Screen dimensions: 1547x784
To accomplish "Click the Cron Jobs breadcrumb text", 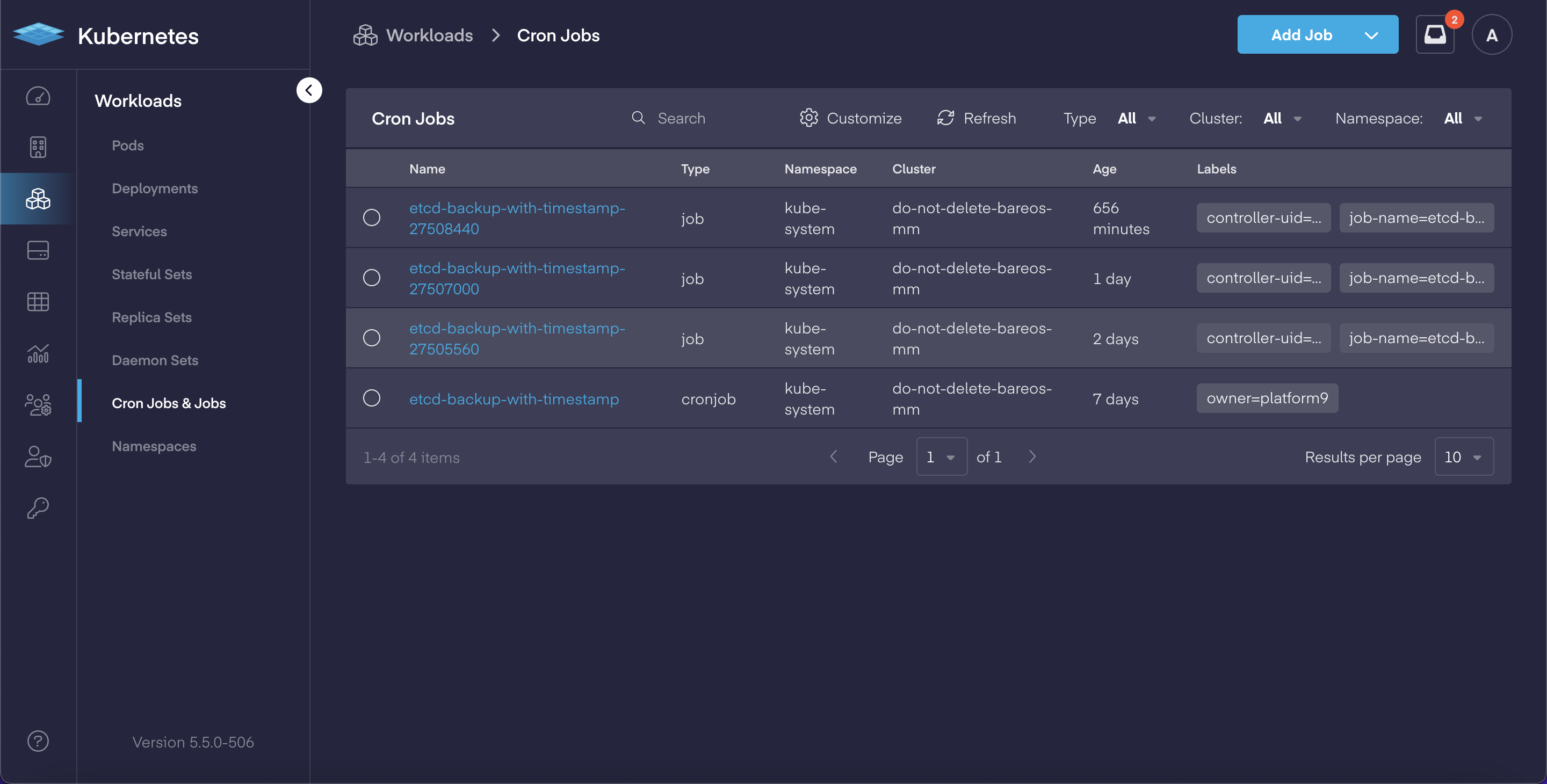I will pyautogui.click(x=558, y=35).
